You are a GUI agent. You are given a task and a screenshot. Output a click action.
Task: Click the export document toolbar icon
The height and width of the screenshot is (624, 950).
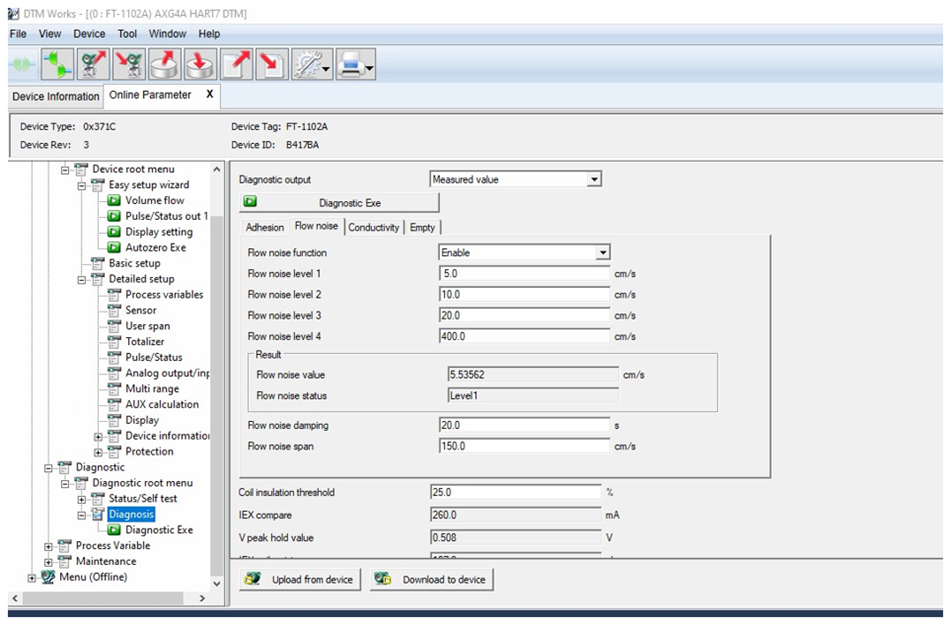click(x=236, y=65)
